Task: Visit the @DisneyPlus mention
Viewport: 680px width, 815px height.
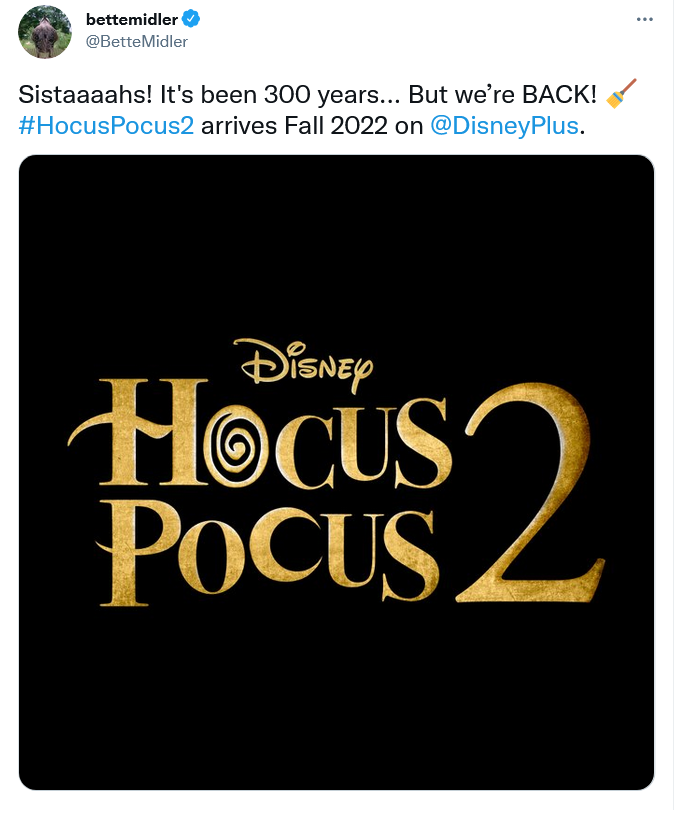Action: point(504,127)
